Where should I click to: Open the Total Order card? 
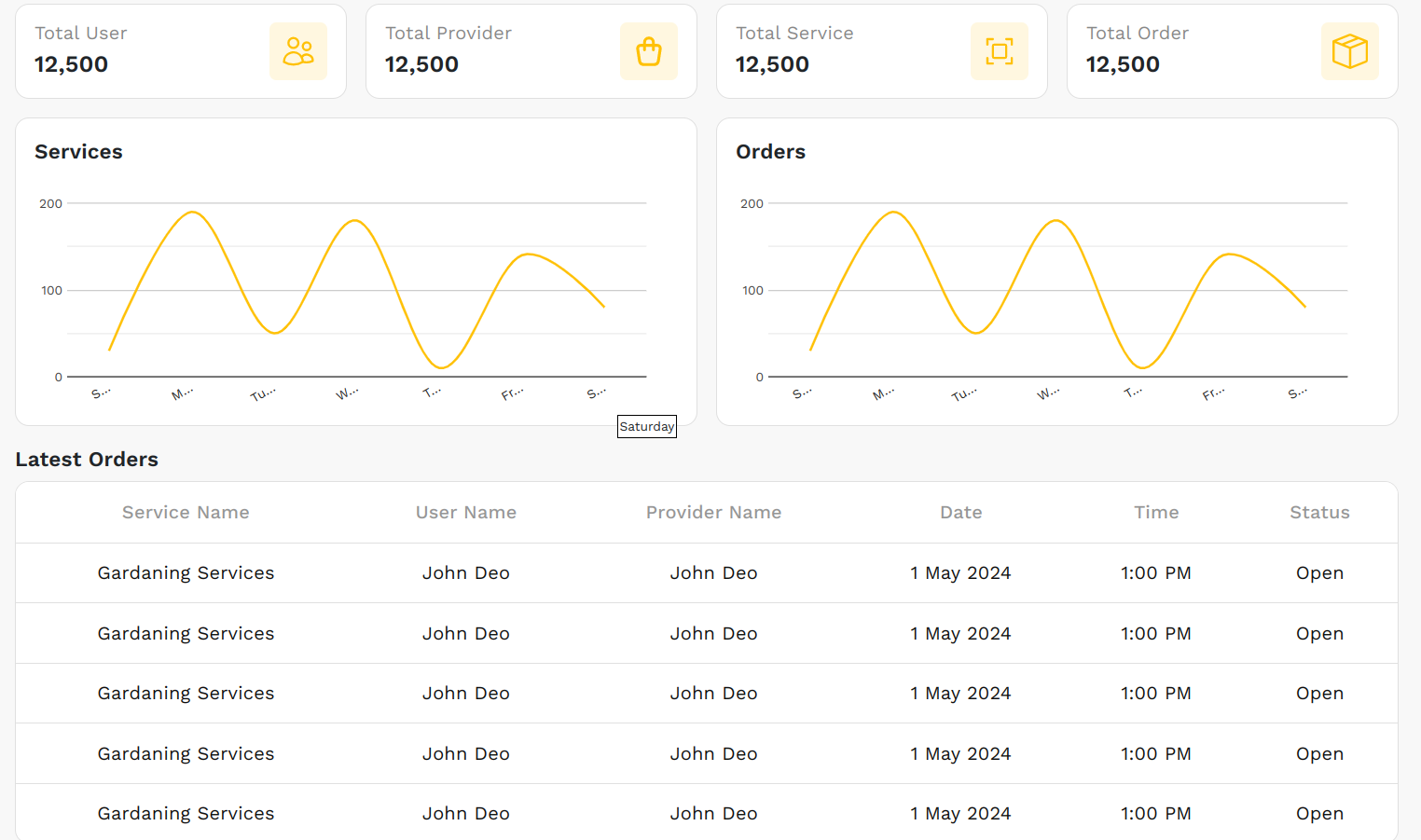[1193, 51]
